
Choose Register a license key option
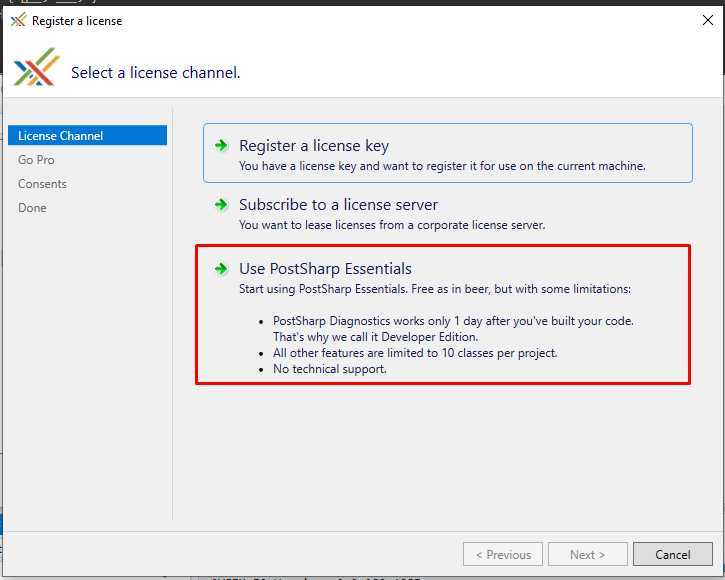click(448, 153)
